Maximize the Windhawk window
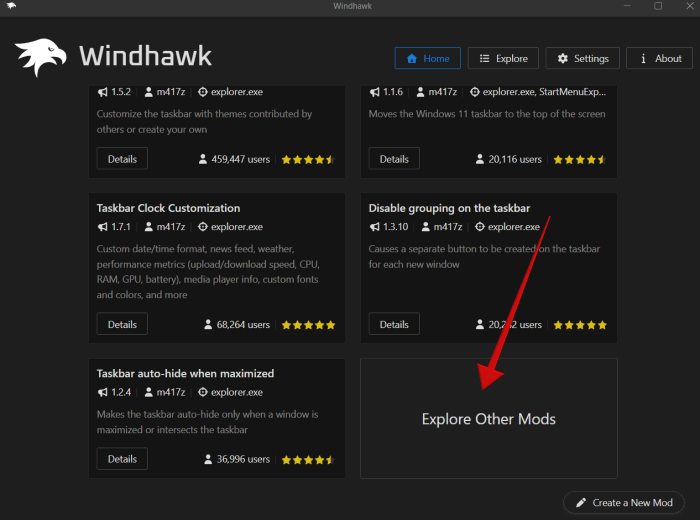This screenshot has width=700, height=520. [658, 6]
